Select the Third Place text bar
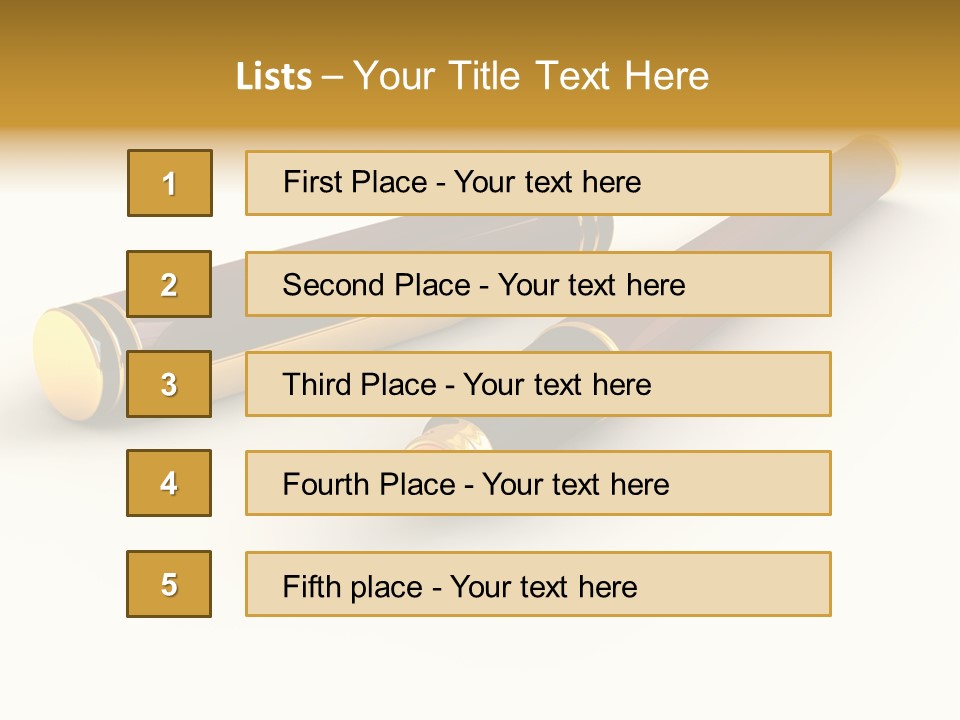 [x=538, y=384]
